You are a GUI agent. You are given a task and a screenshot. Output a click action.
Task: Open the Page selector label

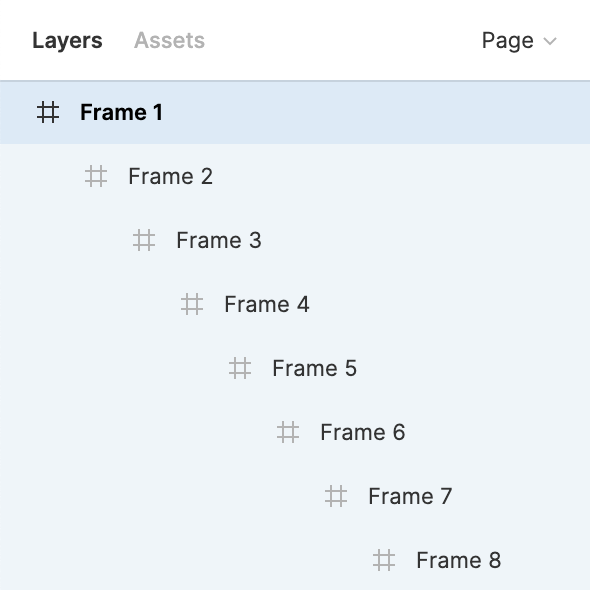508,41
